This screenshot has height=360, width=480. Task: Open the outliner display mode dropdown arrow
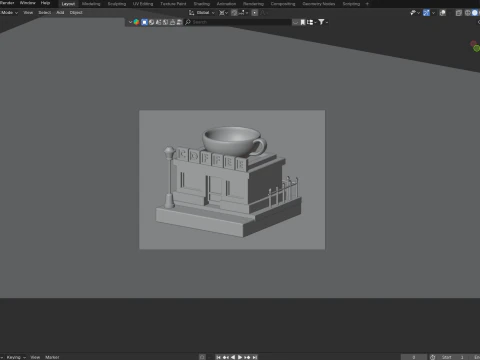(x=130, y=22)
